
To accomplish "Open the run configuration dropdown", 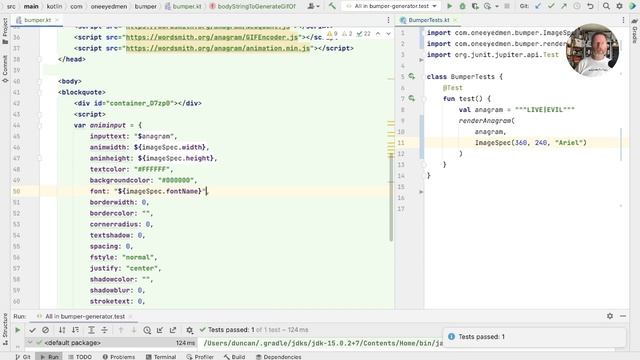I will tap(391, 6).
